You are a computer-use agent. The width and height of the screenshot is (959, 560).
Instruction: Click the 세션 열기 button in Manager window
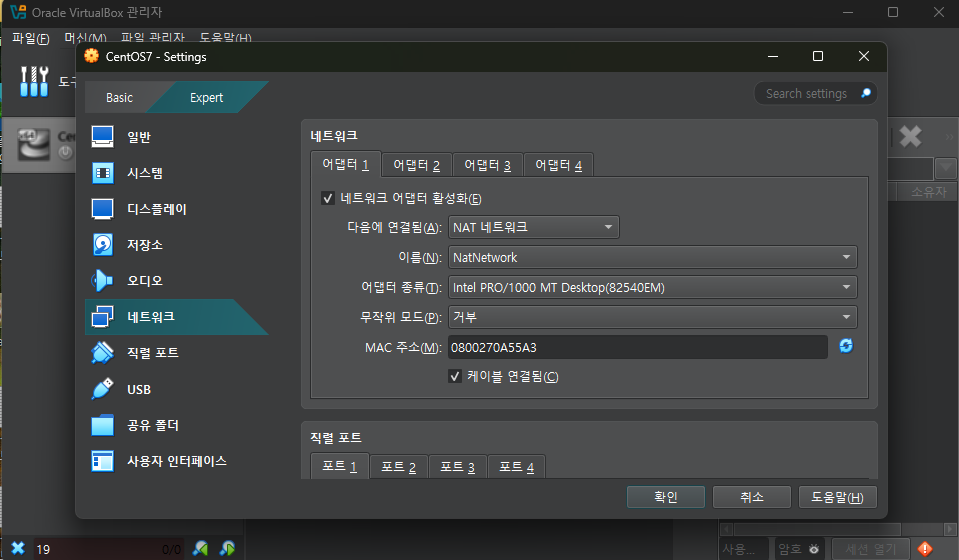870,549
